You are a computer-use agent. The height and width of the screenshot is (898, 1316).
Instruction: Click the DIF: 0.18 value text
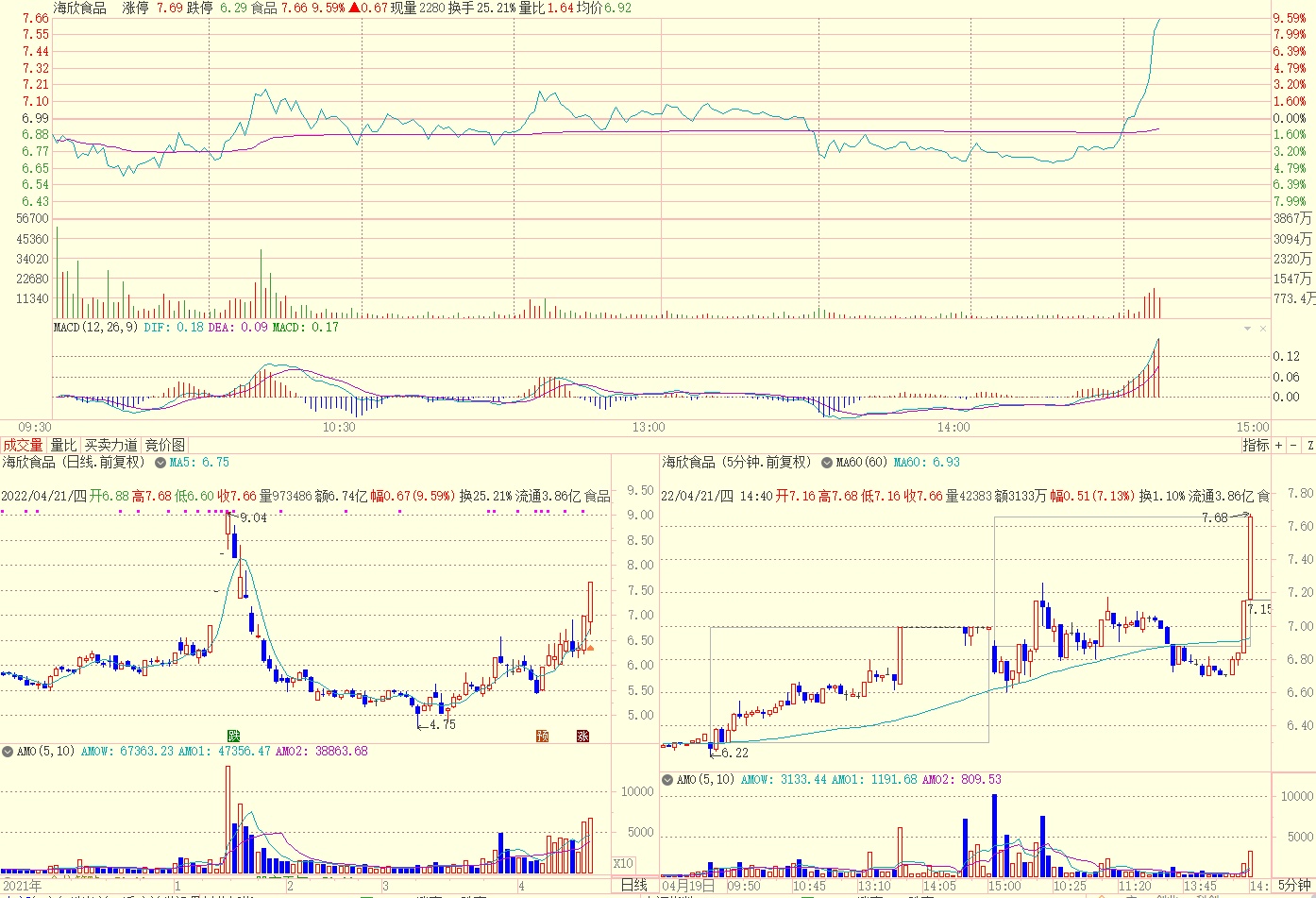(x=174, y=328)
